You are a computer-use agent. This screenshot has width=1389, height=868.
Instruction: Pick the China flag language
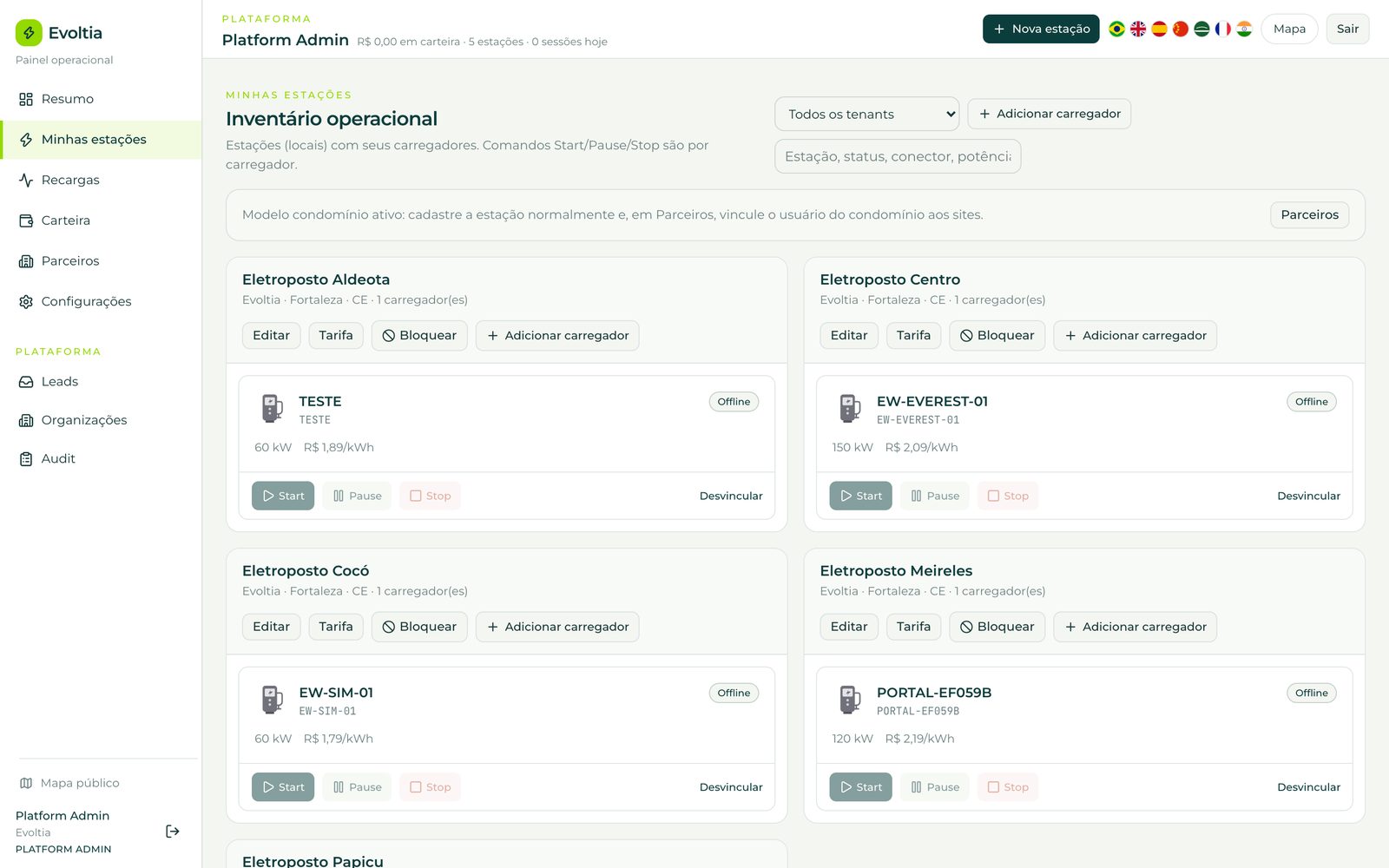(x=1181, y=29)
